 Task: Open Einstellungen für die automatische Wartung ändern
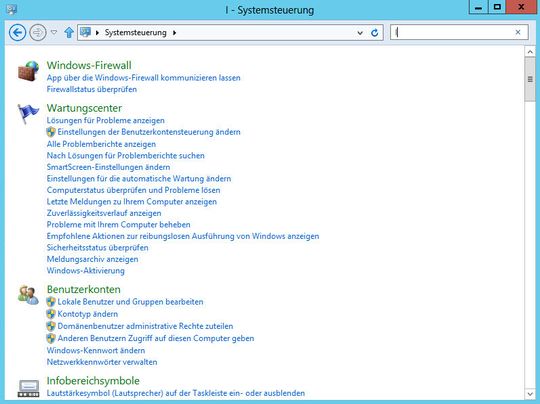click(x=139, y=178)
